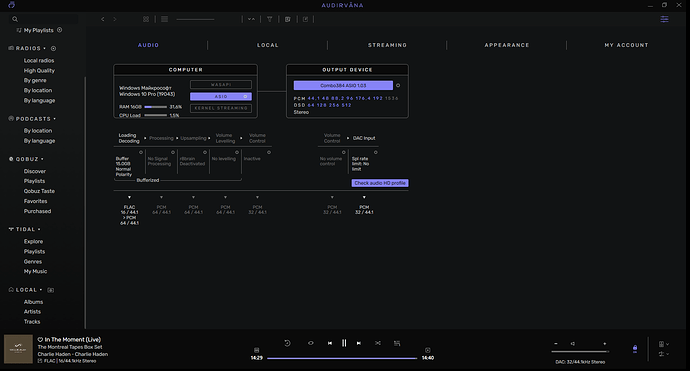
Task: Open Qobuz Discover
Action: (35, 171)
